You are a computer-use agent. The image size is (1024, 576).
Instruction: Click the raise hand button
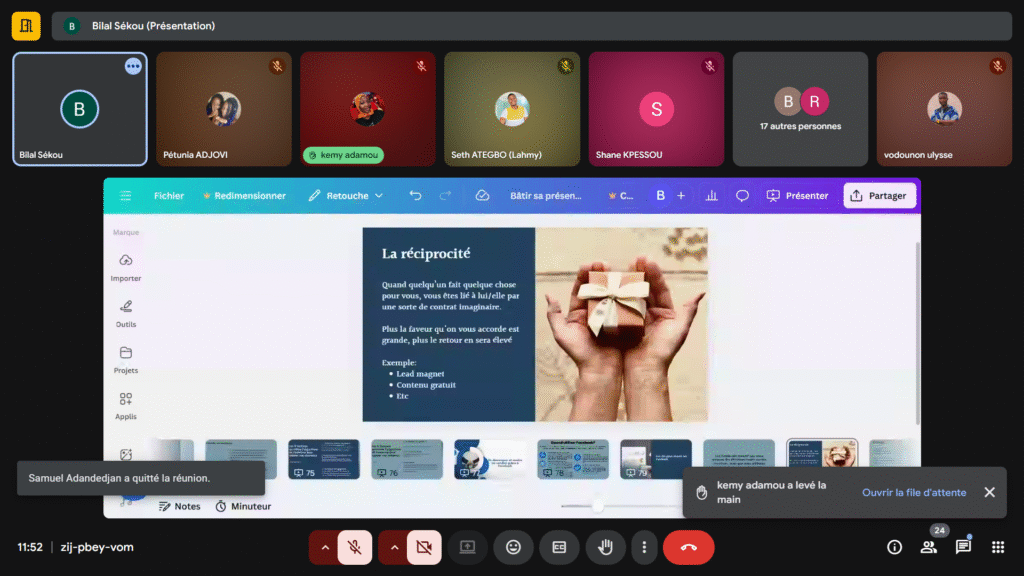[x=605, y=547]
